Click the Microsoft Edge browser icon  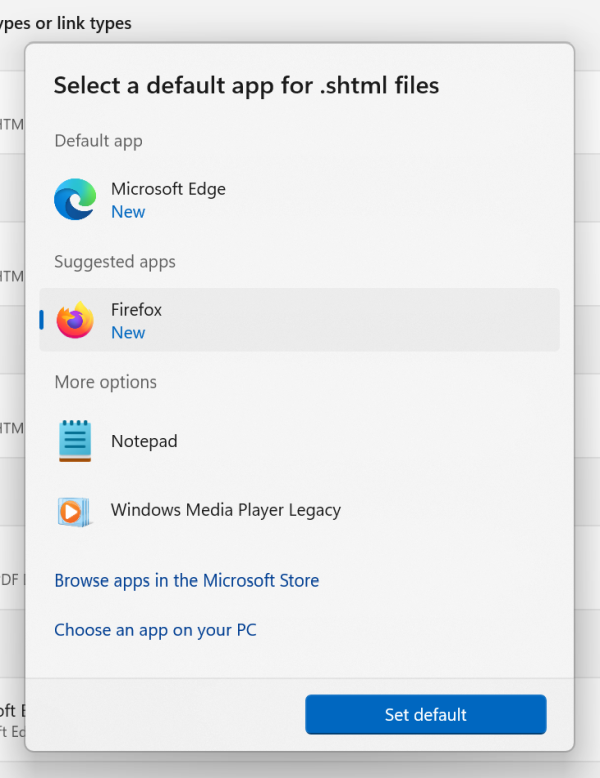(x=75, y=200)
